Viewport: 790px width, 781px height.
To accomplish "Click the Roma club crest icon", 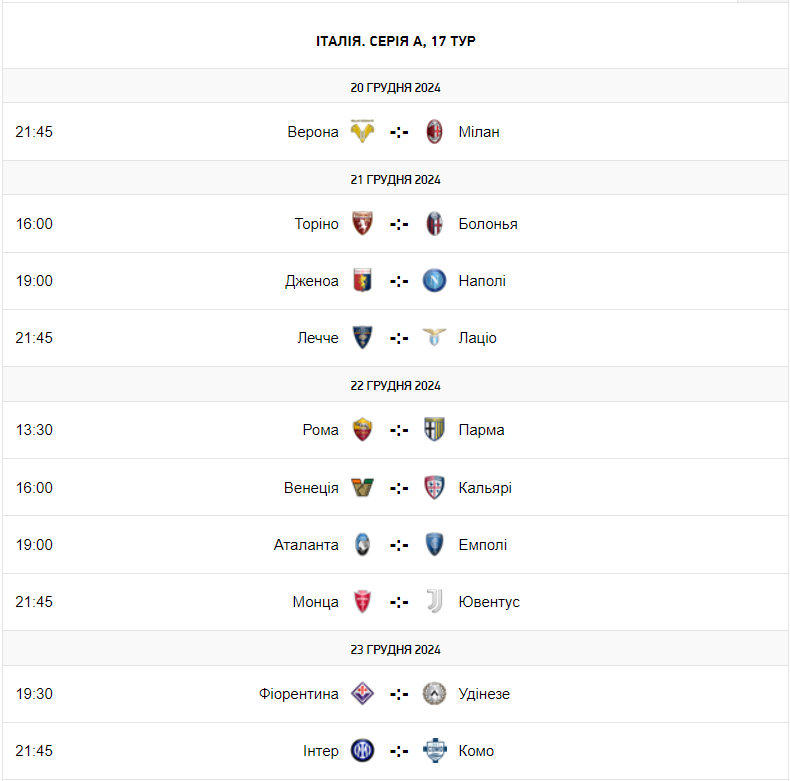I will point(362,430).
